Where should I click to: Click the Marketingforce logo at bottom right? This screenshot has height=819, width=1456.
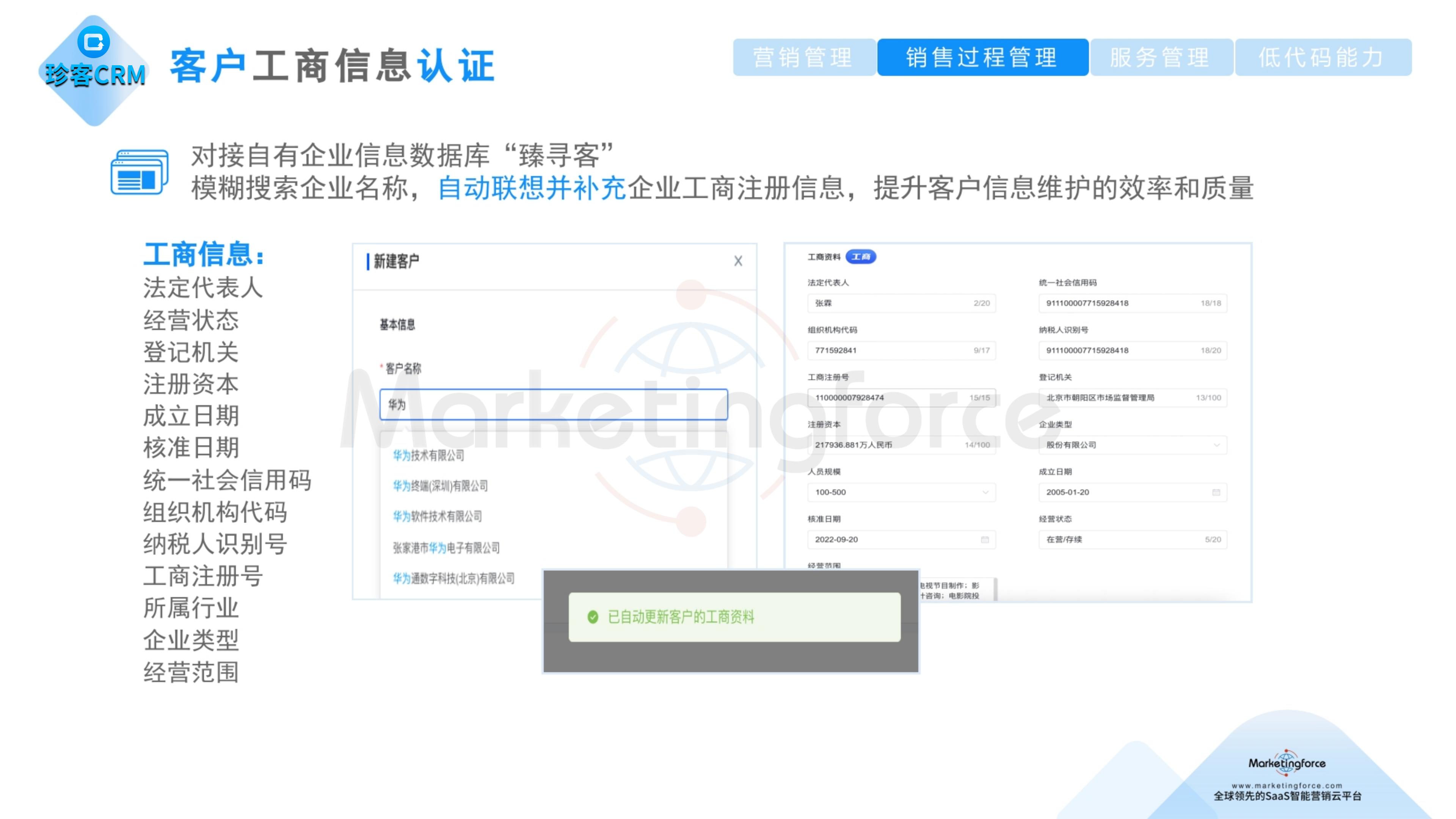tap(1287, 763)
